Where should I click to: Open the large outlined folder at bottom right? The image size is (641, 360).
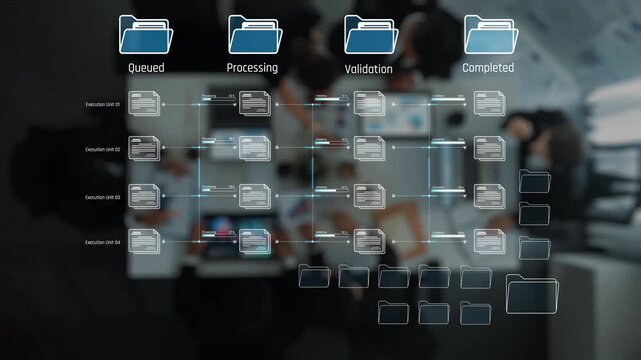(x=532, y=294)
